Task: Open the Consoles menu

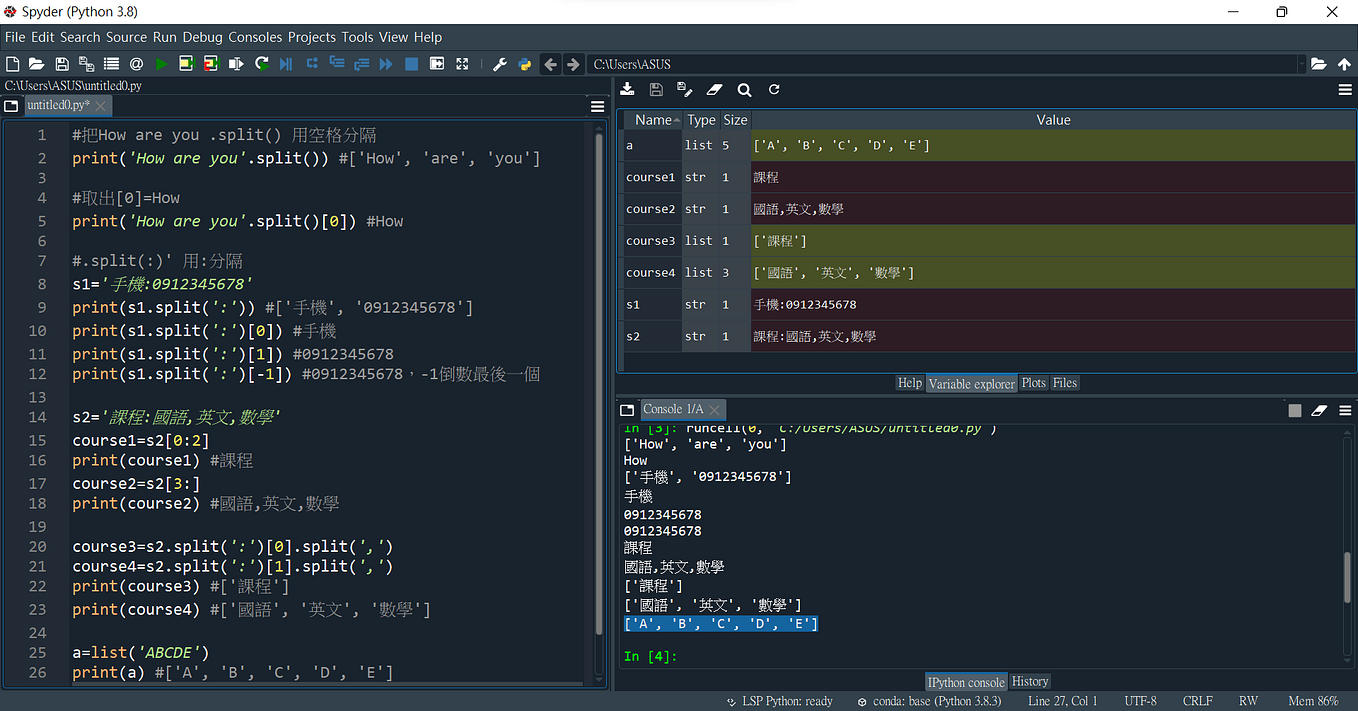Action: pyautogui.click(x=255, y=37)
